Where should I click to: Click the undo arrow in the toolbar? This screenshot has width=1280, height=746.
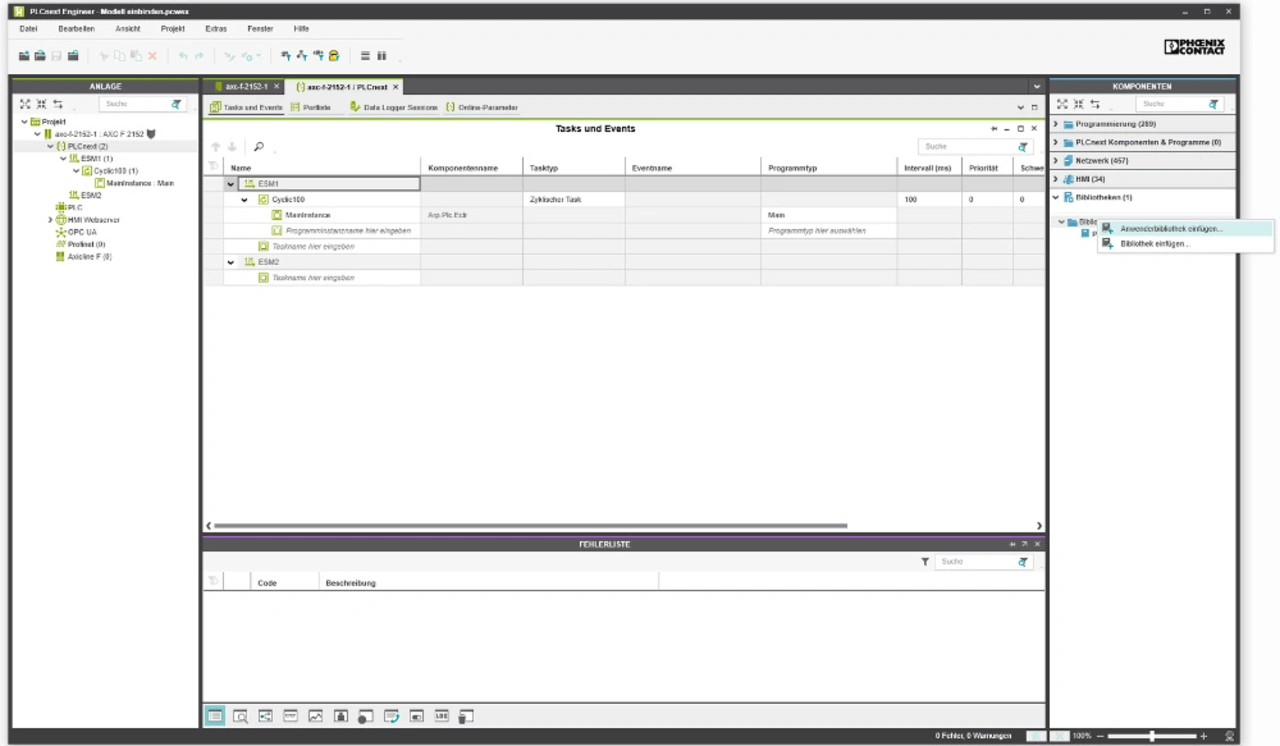pyautogui.click(x=183, y=56)
